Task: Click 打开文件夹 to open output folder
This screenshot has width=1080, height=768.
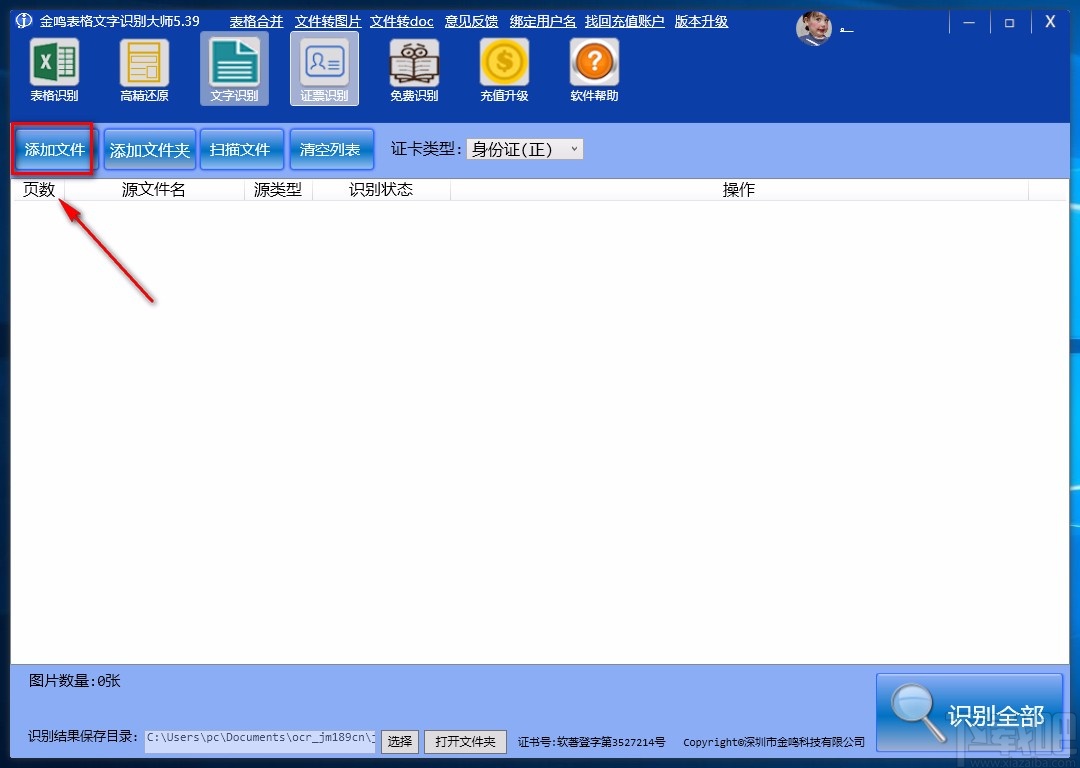Action: pos(465,742)
